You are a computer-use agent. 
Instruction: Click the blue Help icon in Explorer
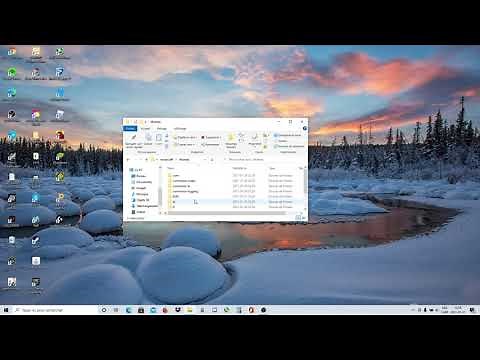tap(305, 128)
